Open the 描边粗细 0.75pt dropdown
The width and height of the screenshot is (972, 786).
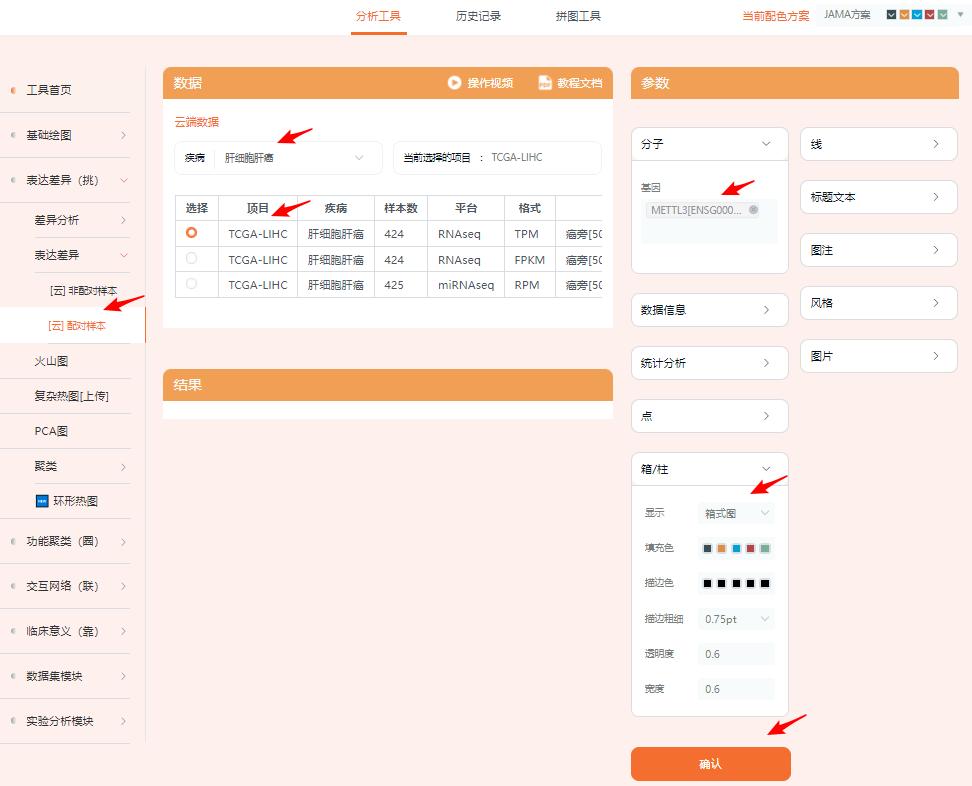(x=736, y=619)
